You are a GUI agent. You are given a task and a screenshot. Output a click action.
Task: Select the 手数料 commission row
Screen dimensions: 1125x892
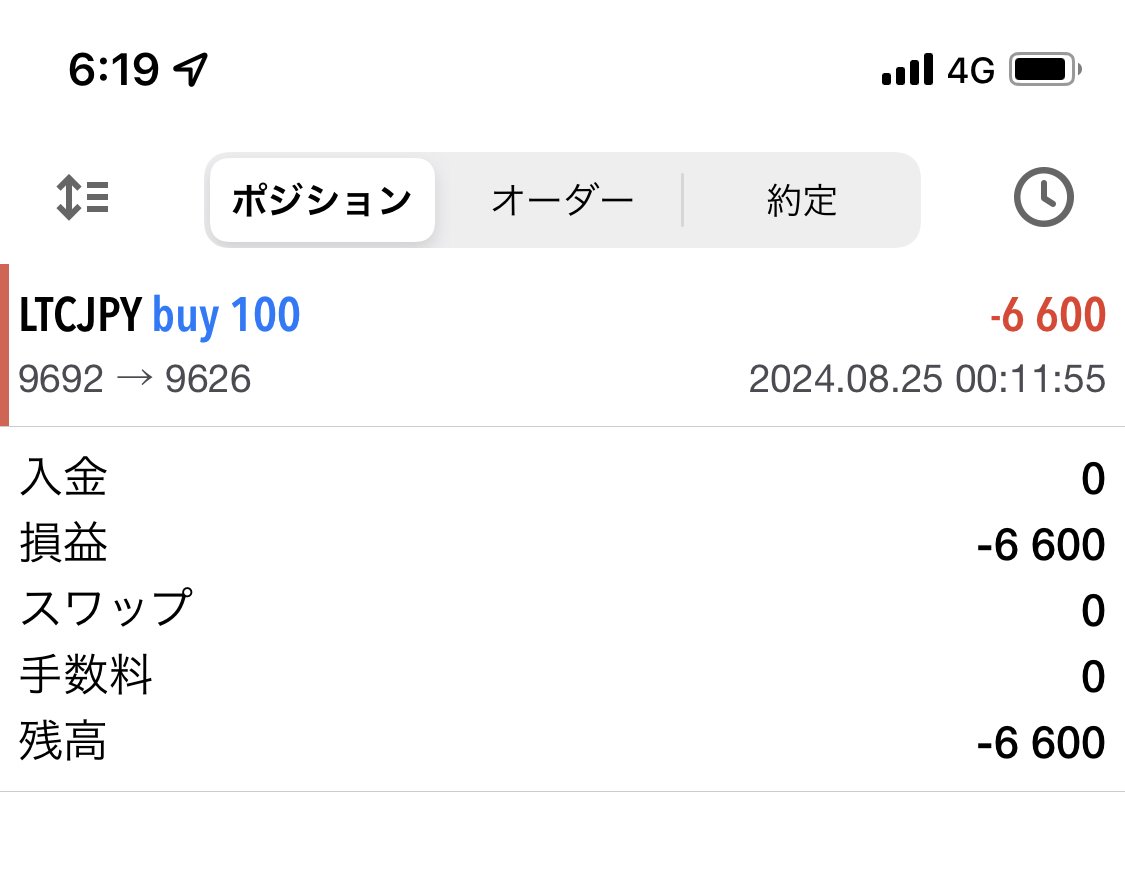point(562,675)
